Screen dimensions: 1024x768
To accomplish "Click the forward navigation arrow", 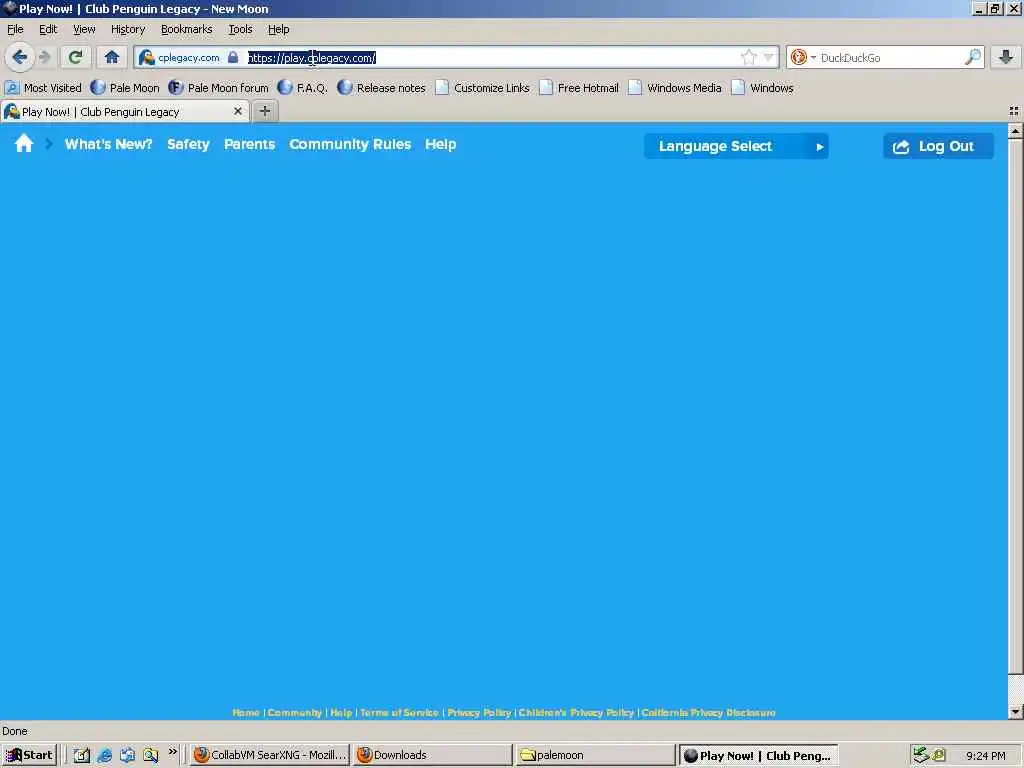I will point(44,57).
